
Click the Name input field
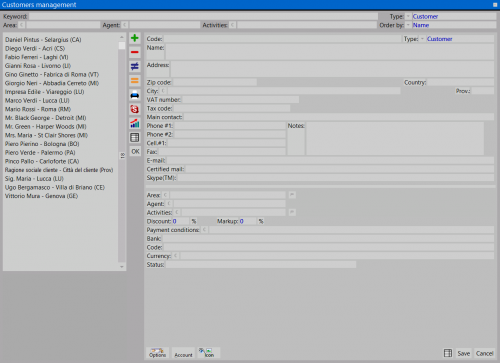[330, 52]
